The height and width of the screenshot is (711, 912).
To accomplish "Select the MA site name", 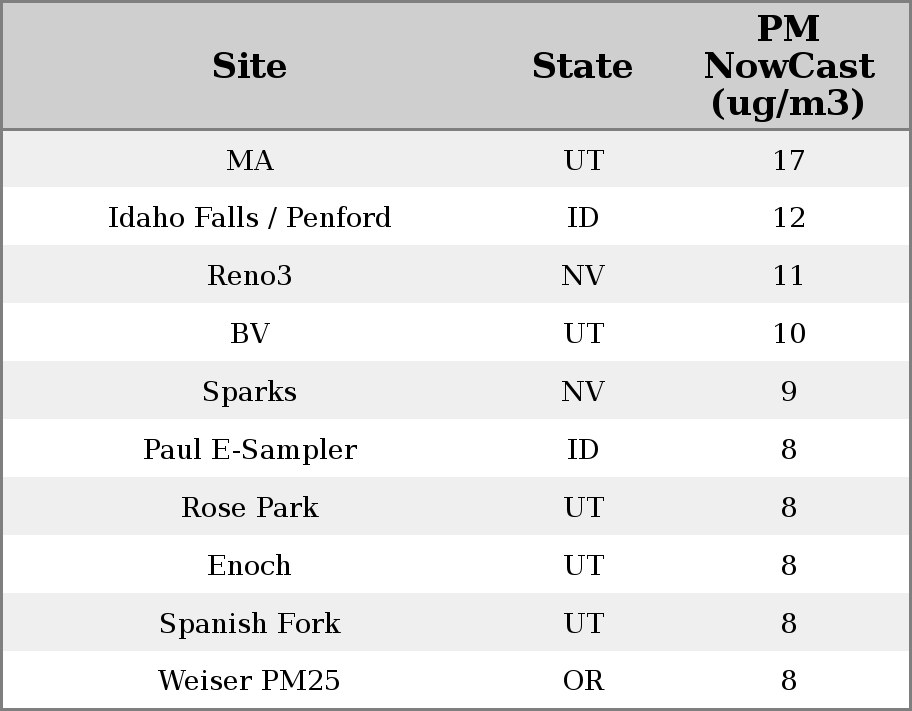I will click(x=249, y=160).
